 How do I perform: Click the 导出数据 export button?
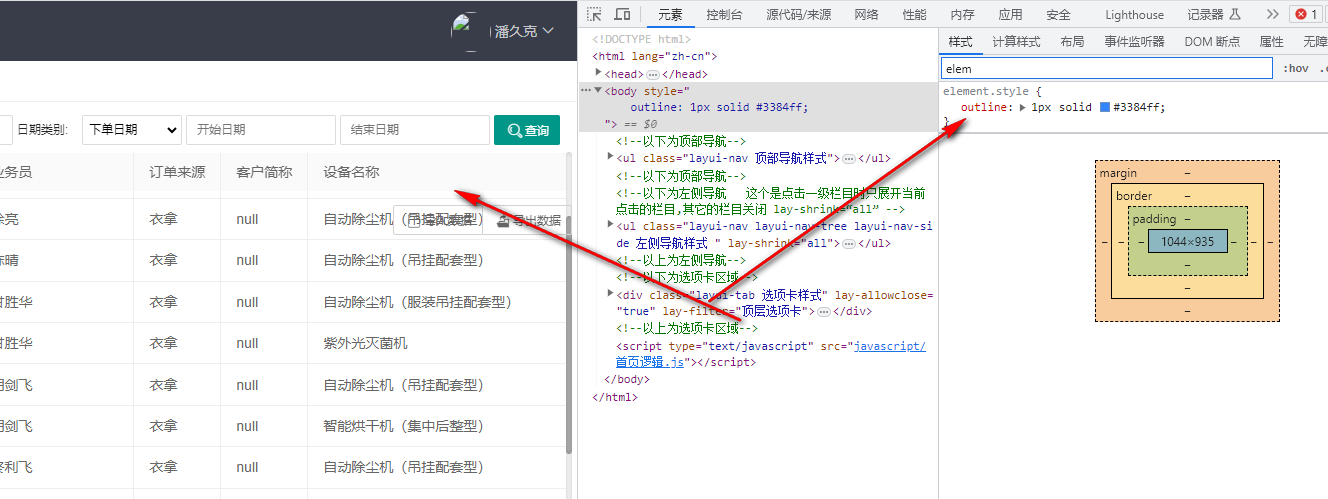(x=529, y=221)
